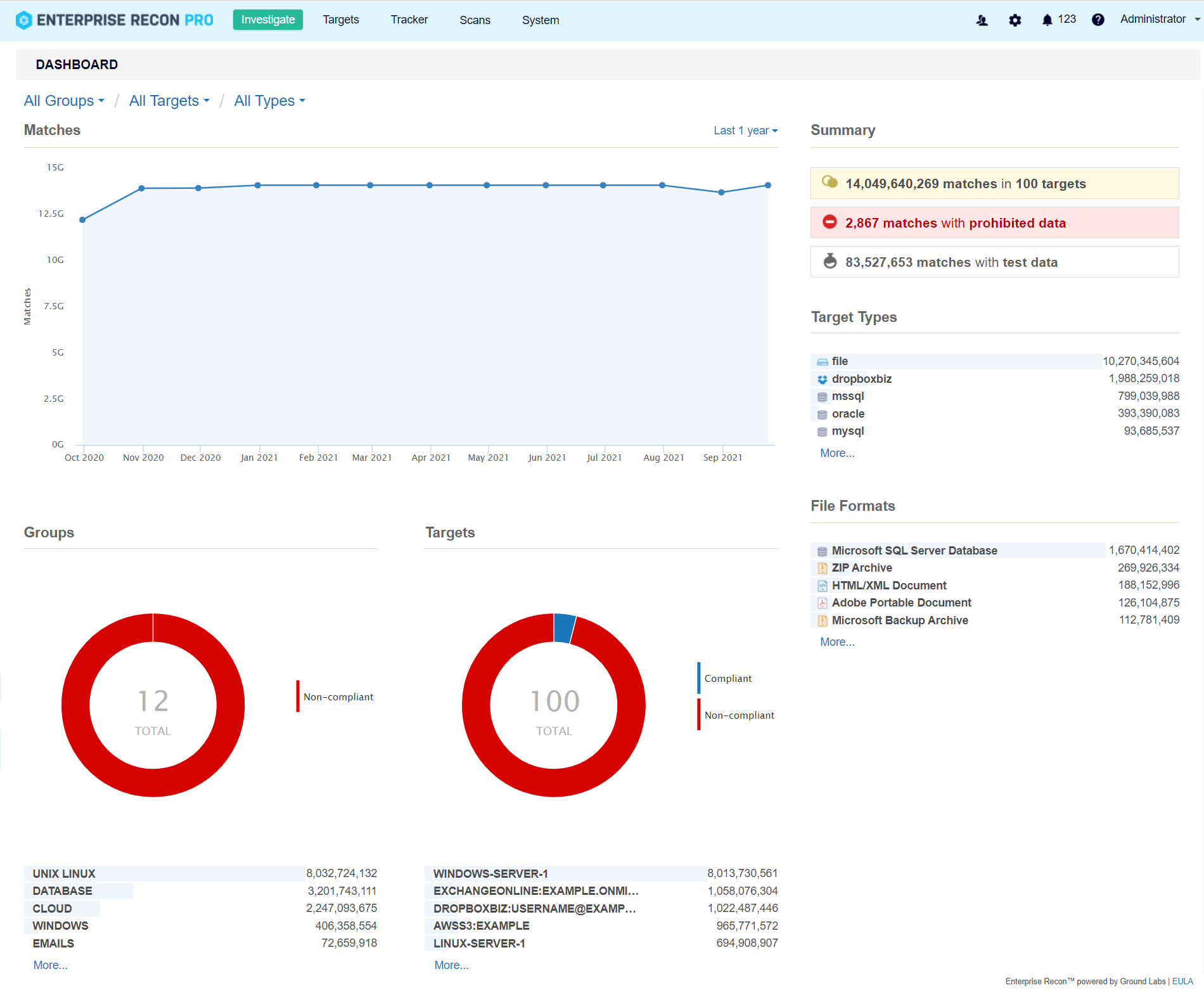Click the oracle database icon under Target Types
This screenshot has height=995, width=1204.
click(x=822, y=414)
